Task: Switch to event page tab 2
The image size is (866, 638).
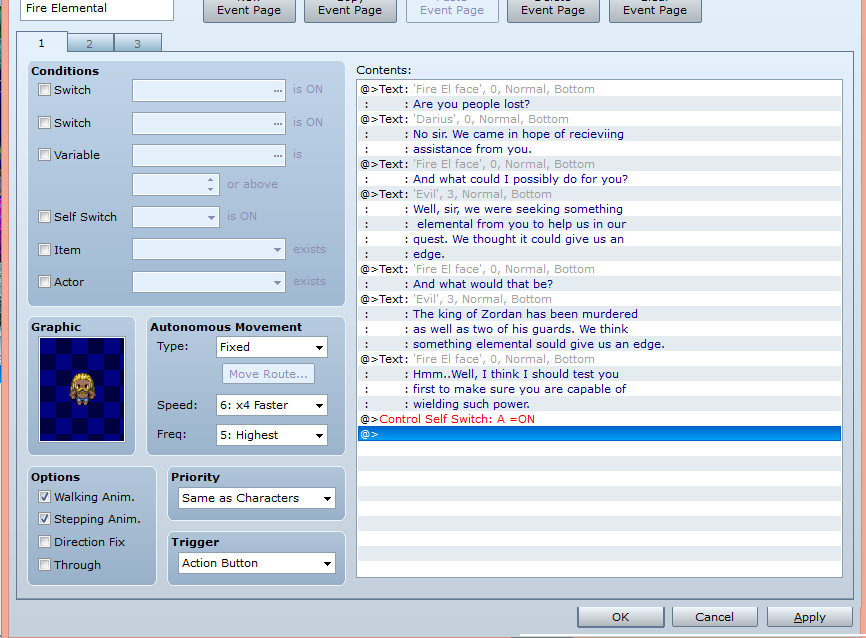Action: click(90, 44)
